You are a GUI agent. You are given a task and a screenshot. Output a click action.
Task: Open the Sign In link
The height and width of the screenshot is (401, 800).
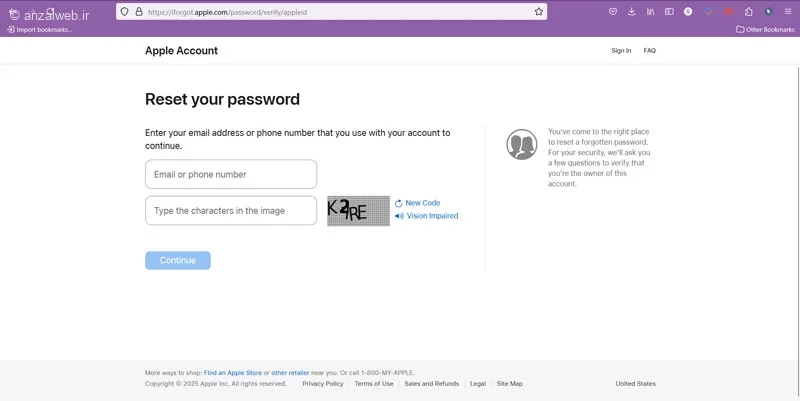[x=621, y=51]
